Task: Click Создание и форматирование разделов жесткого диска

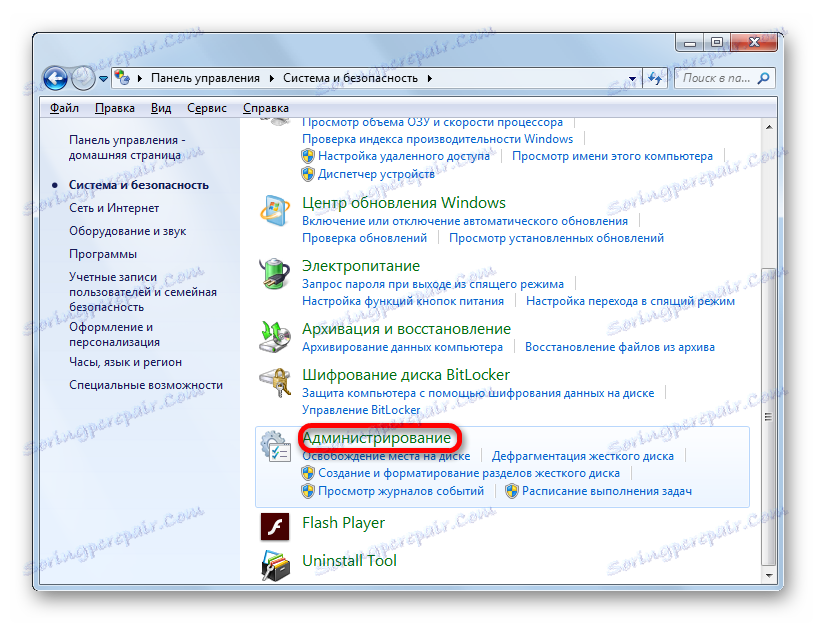Action: (469, 473)
